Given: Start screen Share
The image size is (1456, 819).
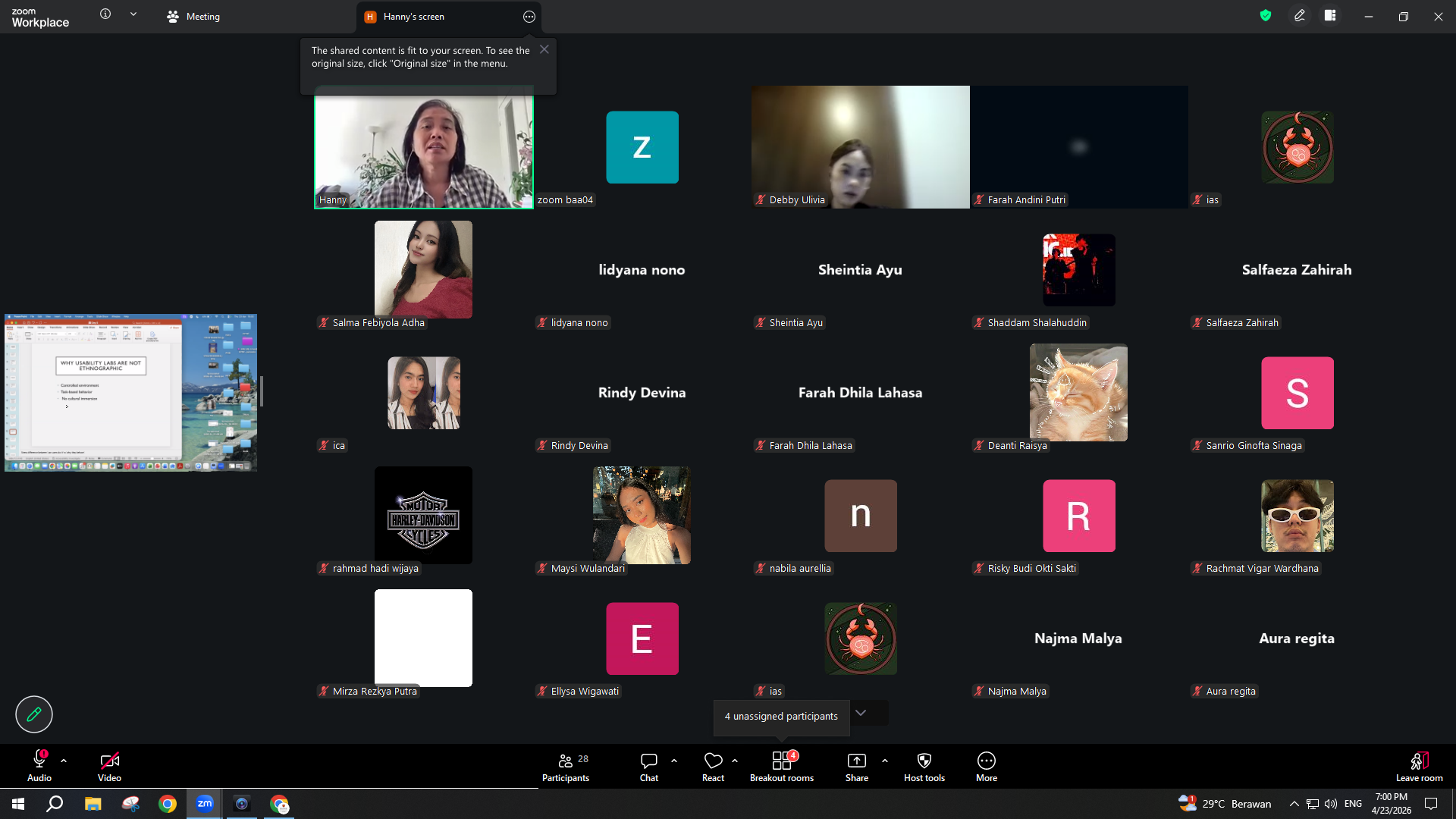Looking at the screenshot, I should click(857, 766).
